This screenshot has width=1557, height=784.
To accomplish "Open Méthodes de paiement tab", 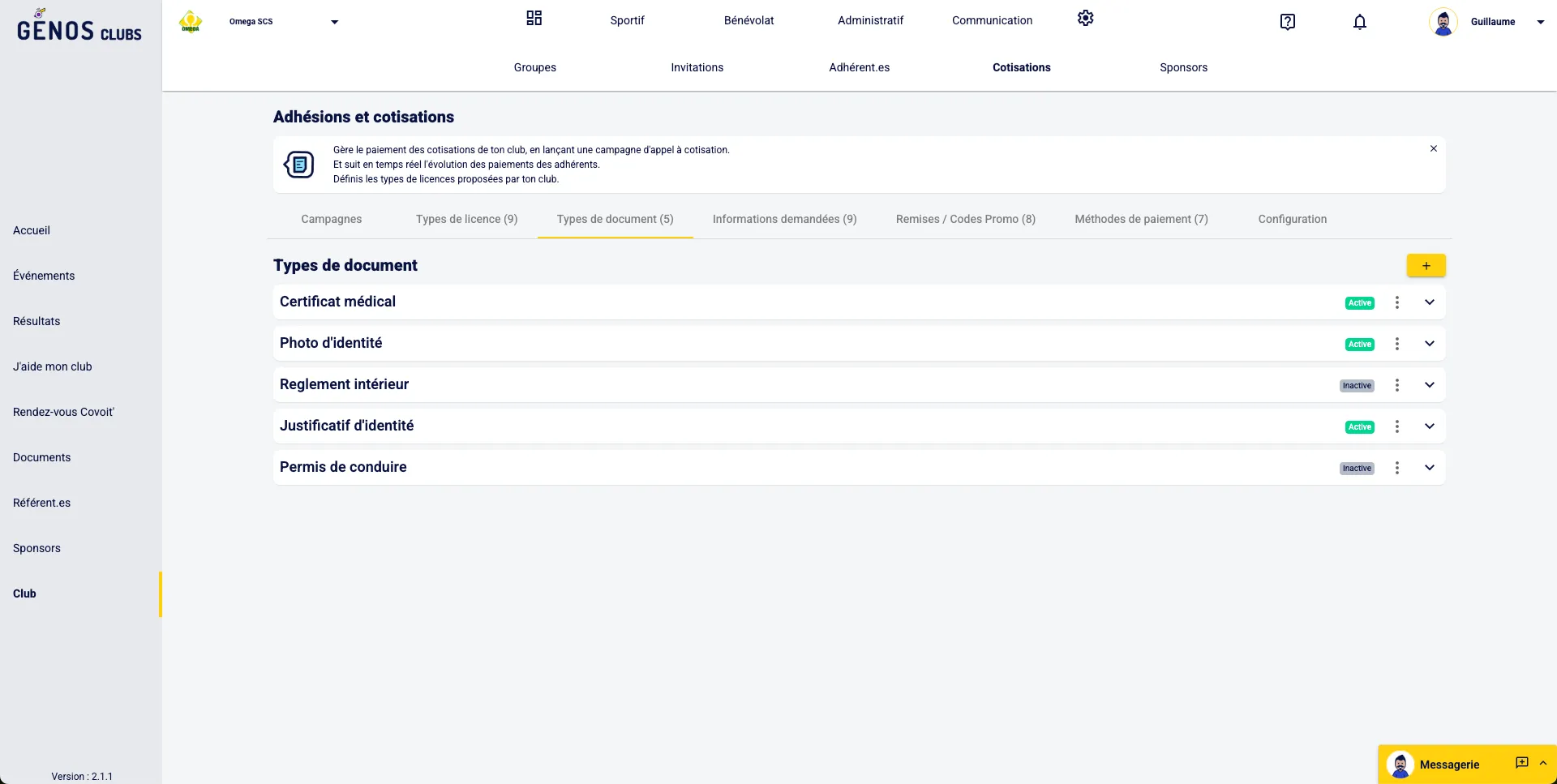I will [x=1140, y=219].
